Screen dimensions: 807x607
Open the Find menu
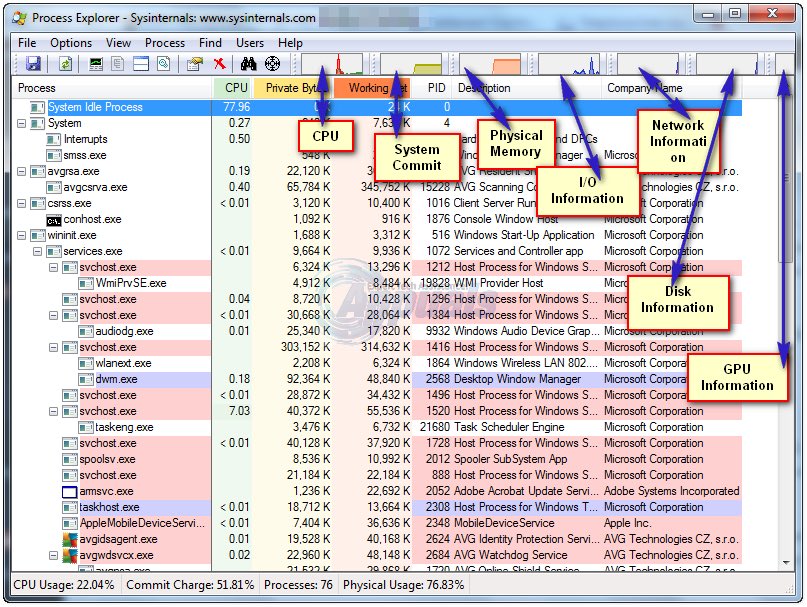[x=210, y=43]
